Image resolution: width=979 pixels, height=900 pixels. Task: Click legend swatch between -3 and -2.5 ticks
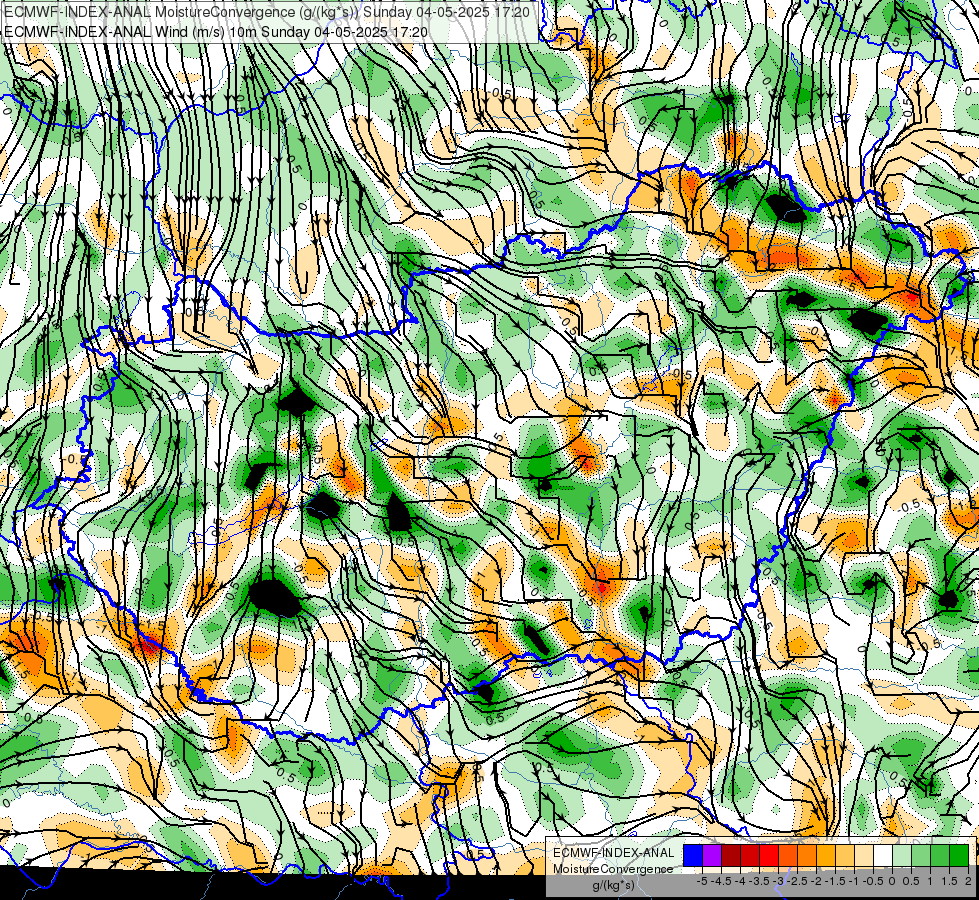788,855
